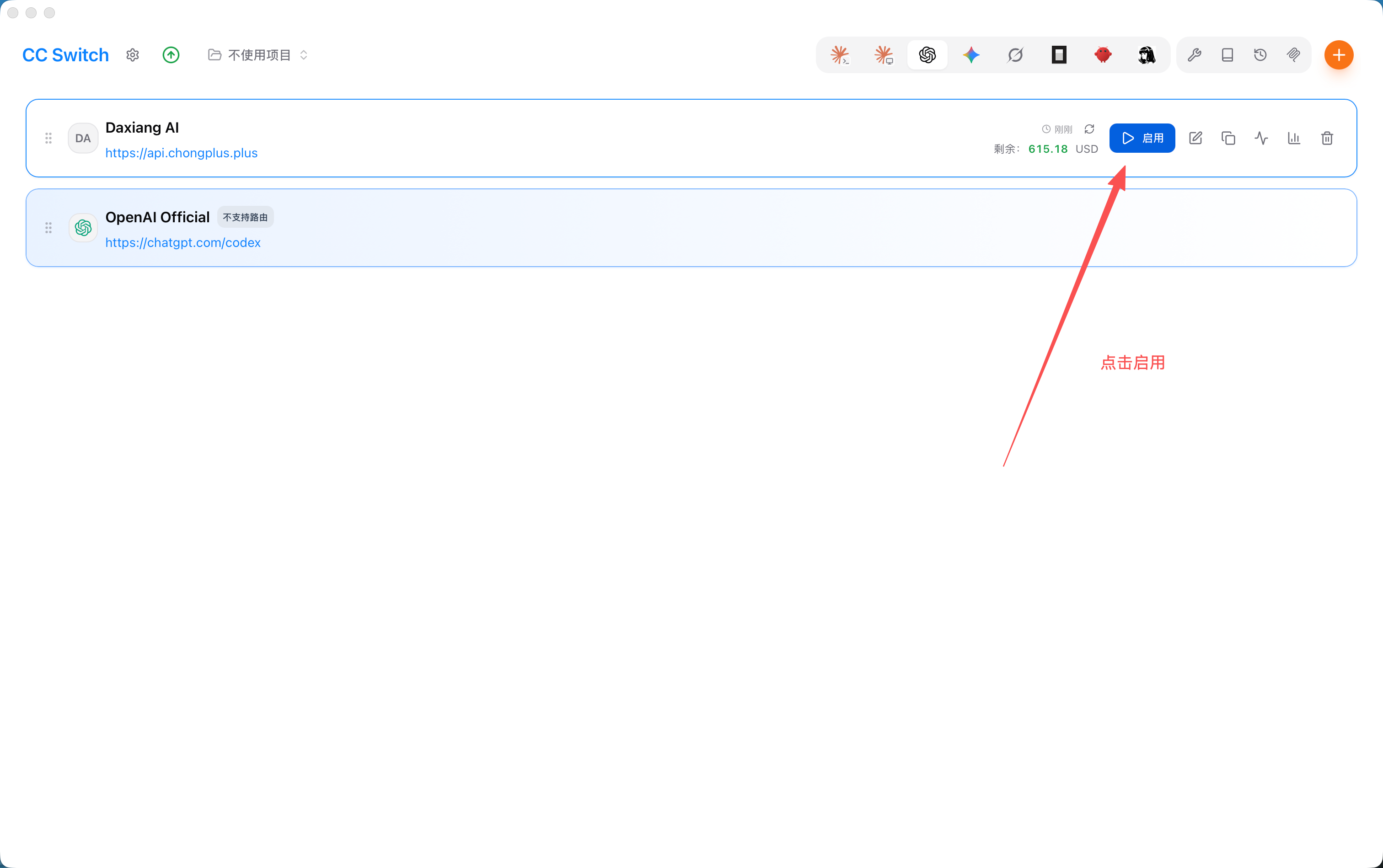Viewport: 1383px width, 868px height.
Task: Duplicate the Daxiang AI provider
Action: [x=1228, y=139]
